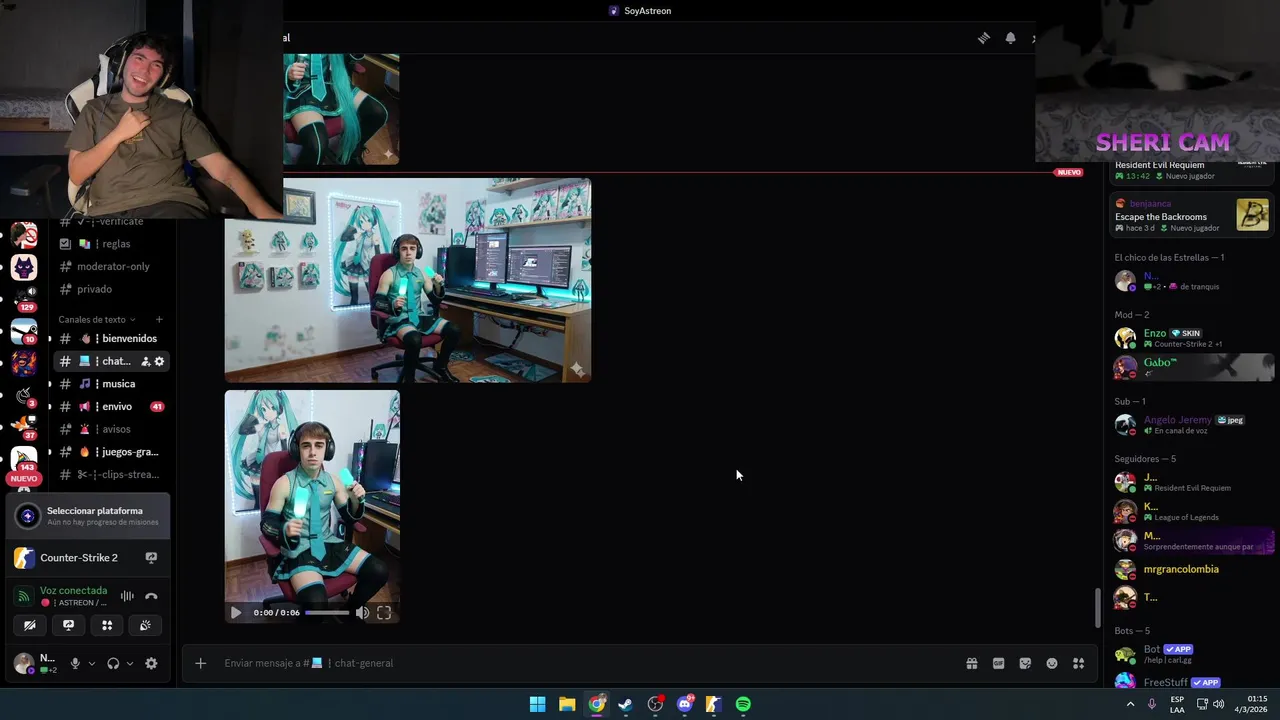
Task: Open Escape the Backrooms activity card
Action: tap(1191, 215)
